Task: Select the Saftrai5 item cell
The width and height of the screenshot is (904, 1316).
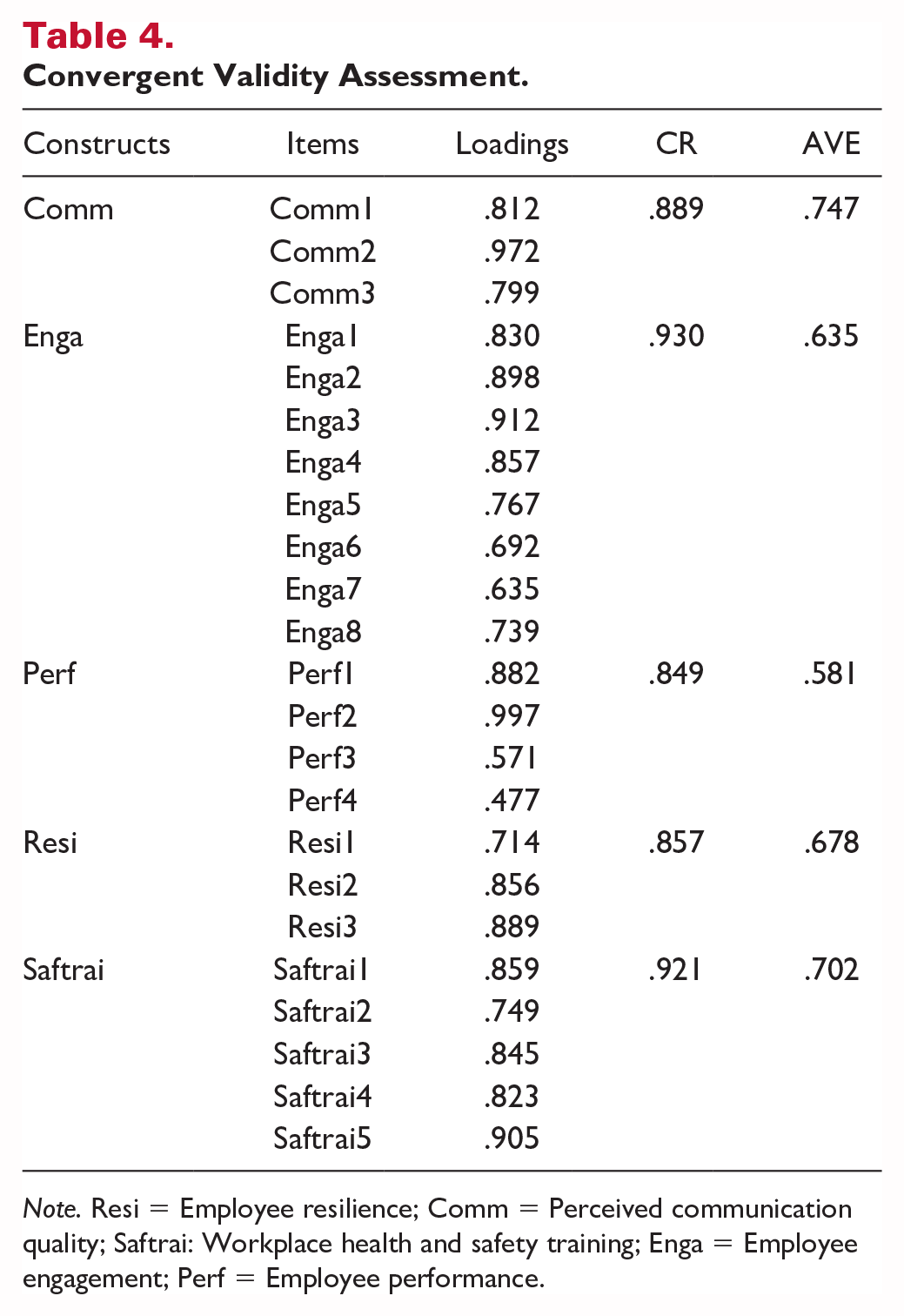Action: (x=323, y=1138)
